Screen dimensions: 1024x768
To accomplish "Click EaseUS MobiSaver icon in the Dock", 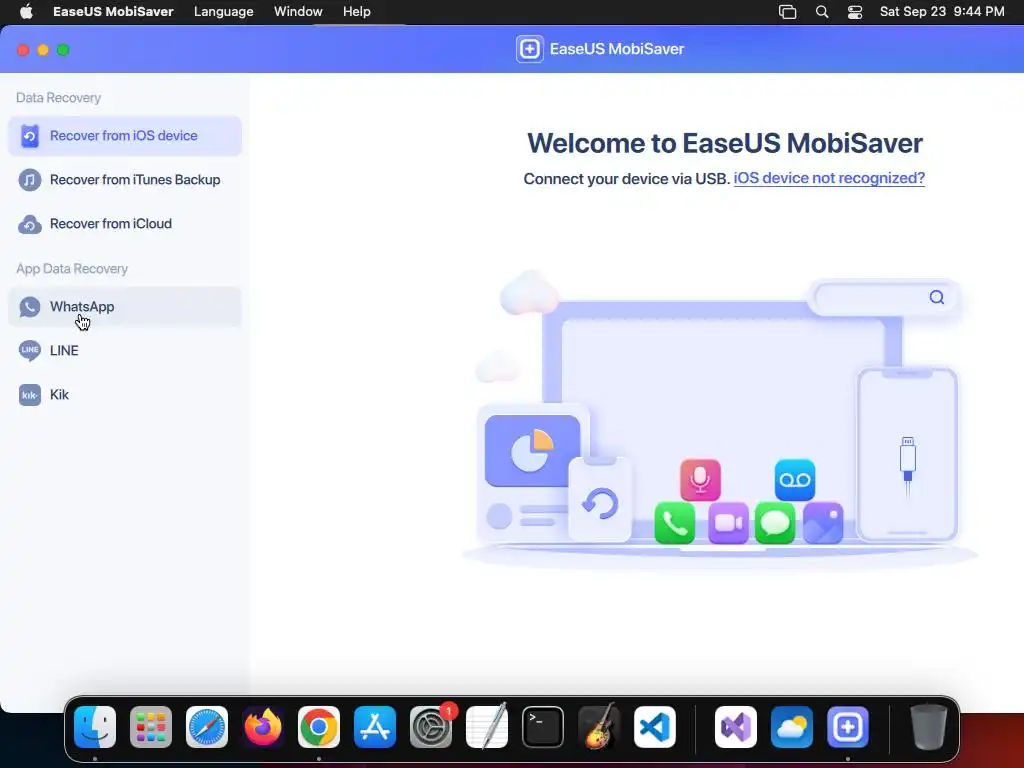I will pos(848,727).
